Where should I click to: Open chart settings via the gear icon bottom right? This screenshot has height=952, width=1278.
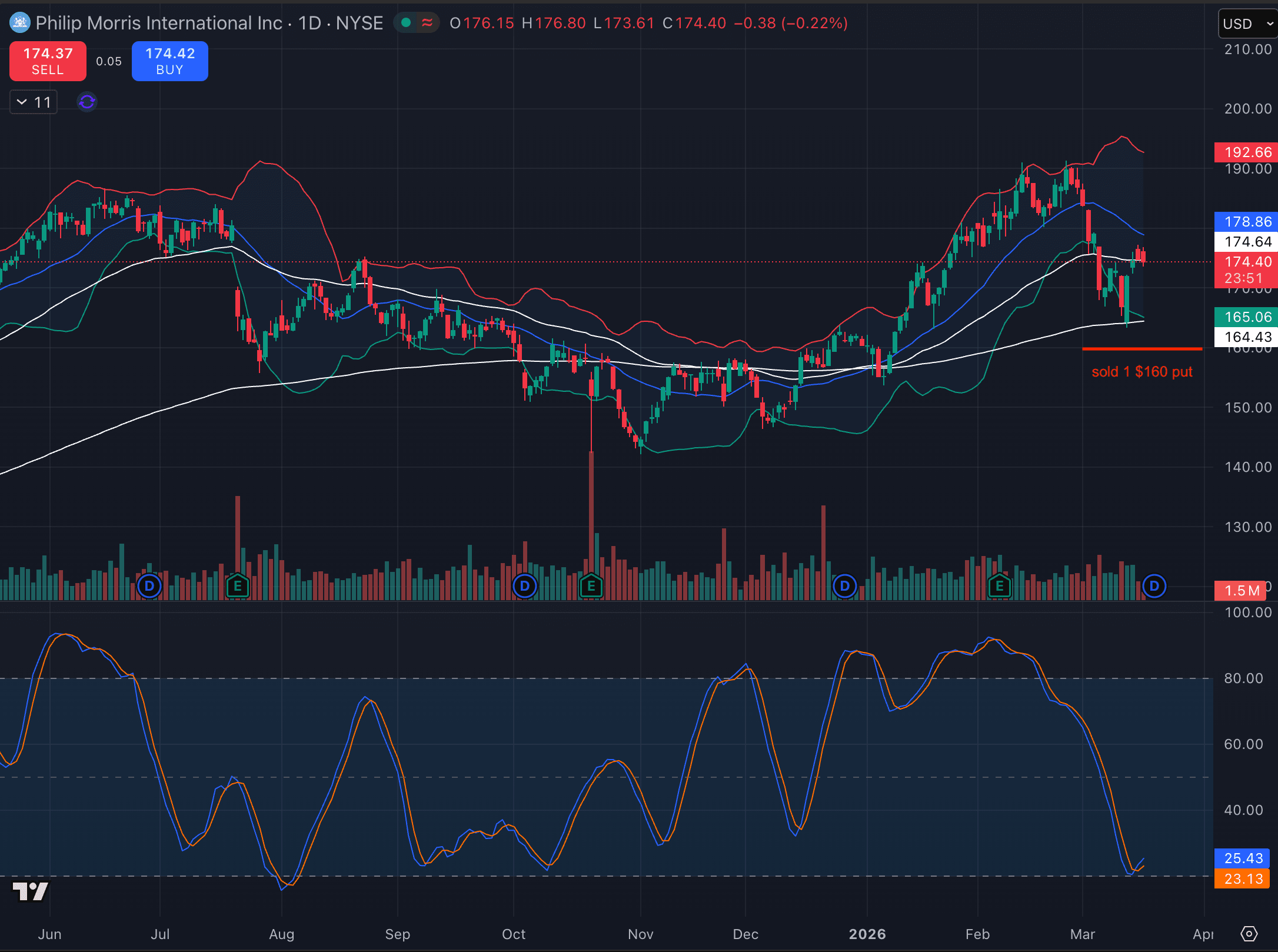(x=1250, y=934)
